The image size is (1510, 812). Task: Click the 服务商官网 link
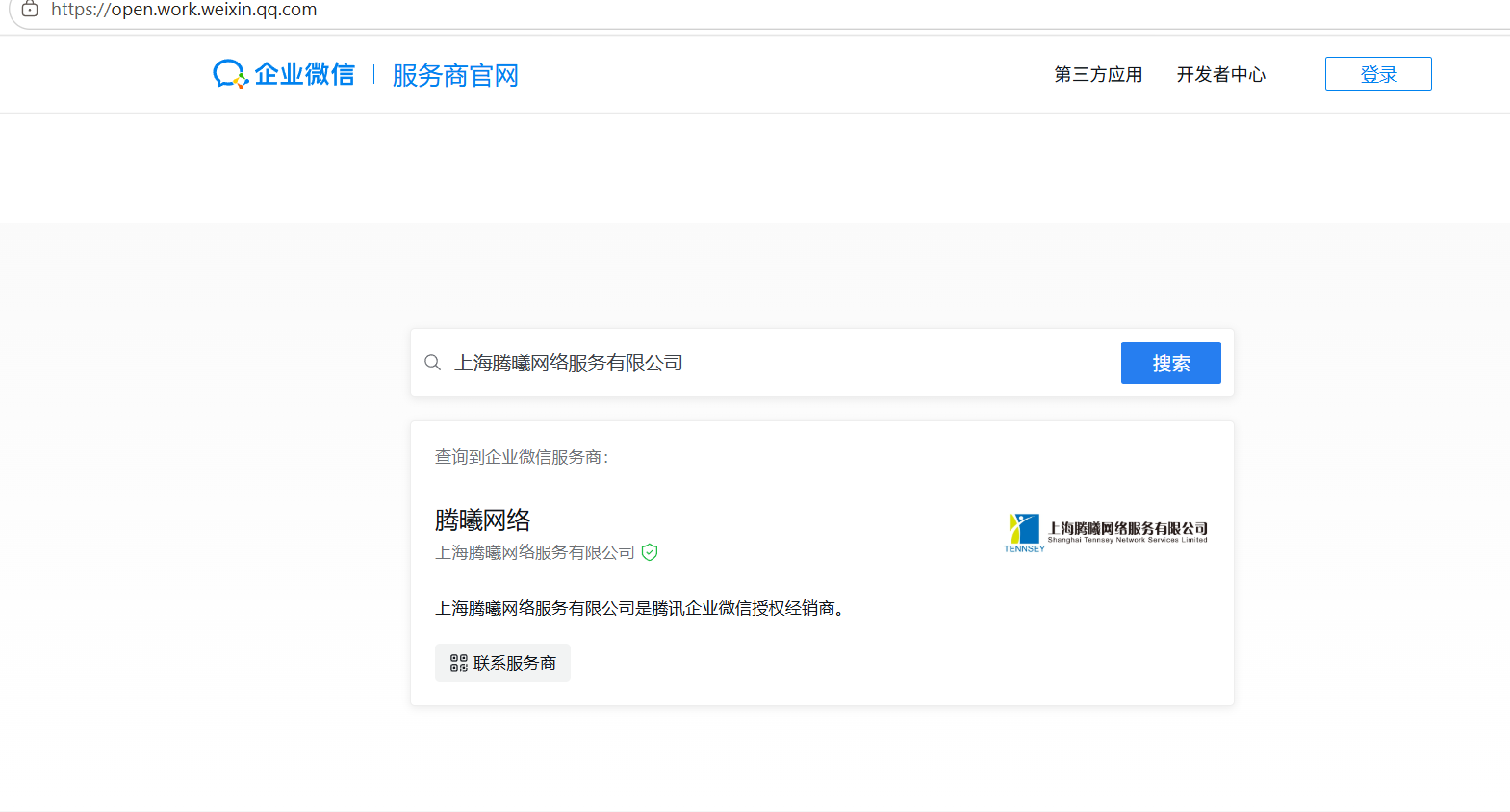455,75
